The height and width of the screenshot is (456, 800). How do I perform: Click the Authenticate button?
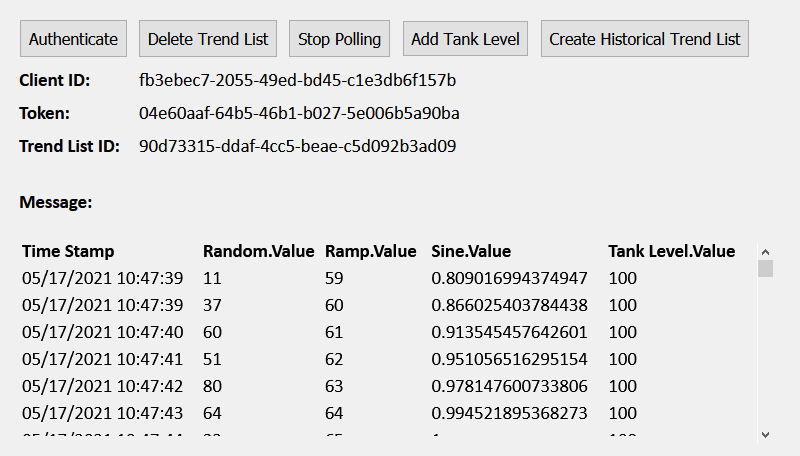tap(73, 39)
